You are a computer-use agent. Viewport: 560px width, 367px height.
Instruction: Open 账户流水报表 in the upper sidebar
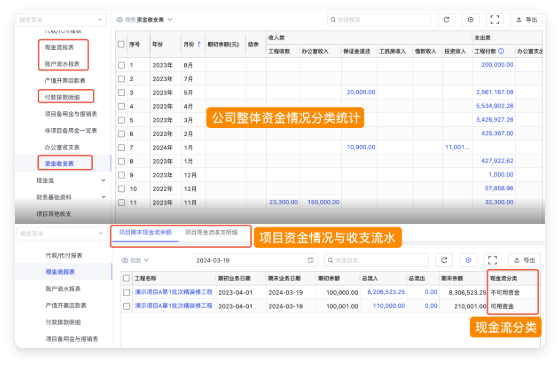pyautogui.click(x=62, y=64)
